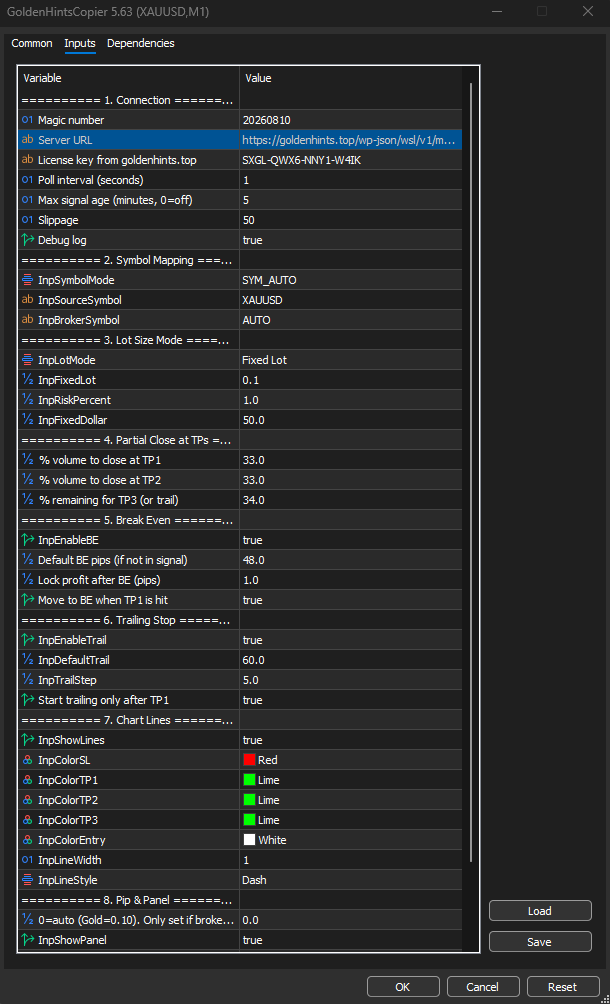This screenshot has height=1004, width=610.
Task: Click the string icon beside InpBrokerSymbol
Action: coord(28,320)
